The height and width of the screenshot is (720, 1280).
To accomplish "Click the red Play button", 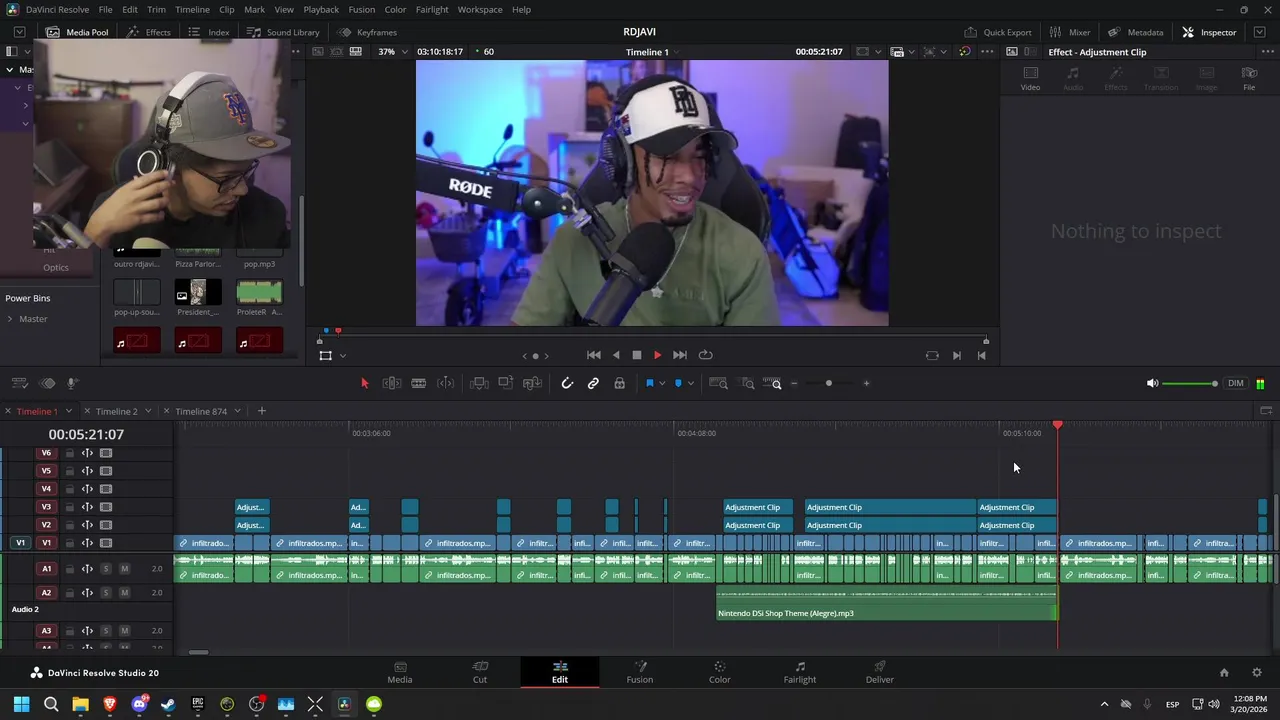I will 657,355.
